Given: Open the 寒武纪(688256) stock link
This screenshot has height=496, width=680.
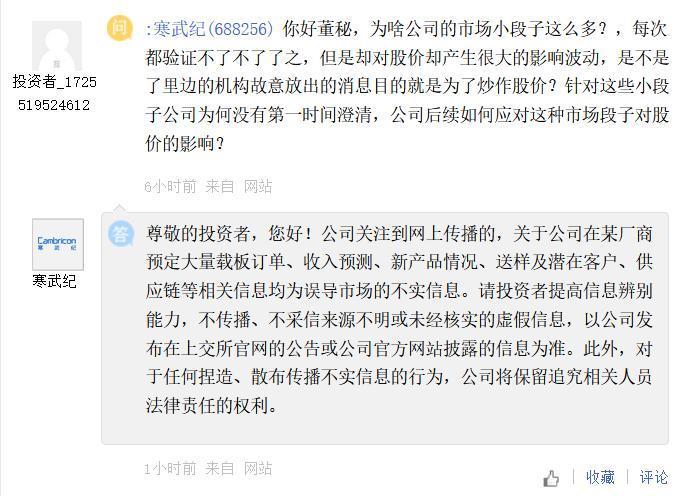Looking at the screenshot, I should point(211,28).
